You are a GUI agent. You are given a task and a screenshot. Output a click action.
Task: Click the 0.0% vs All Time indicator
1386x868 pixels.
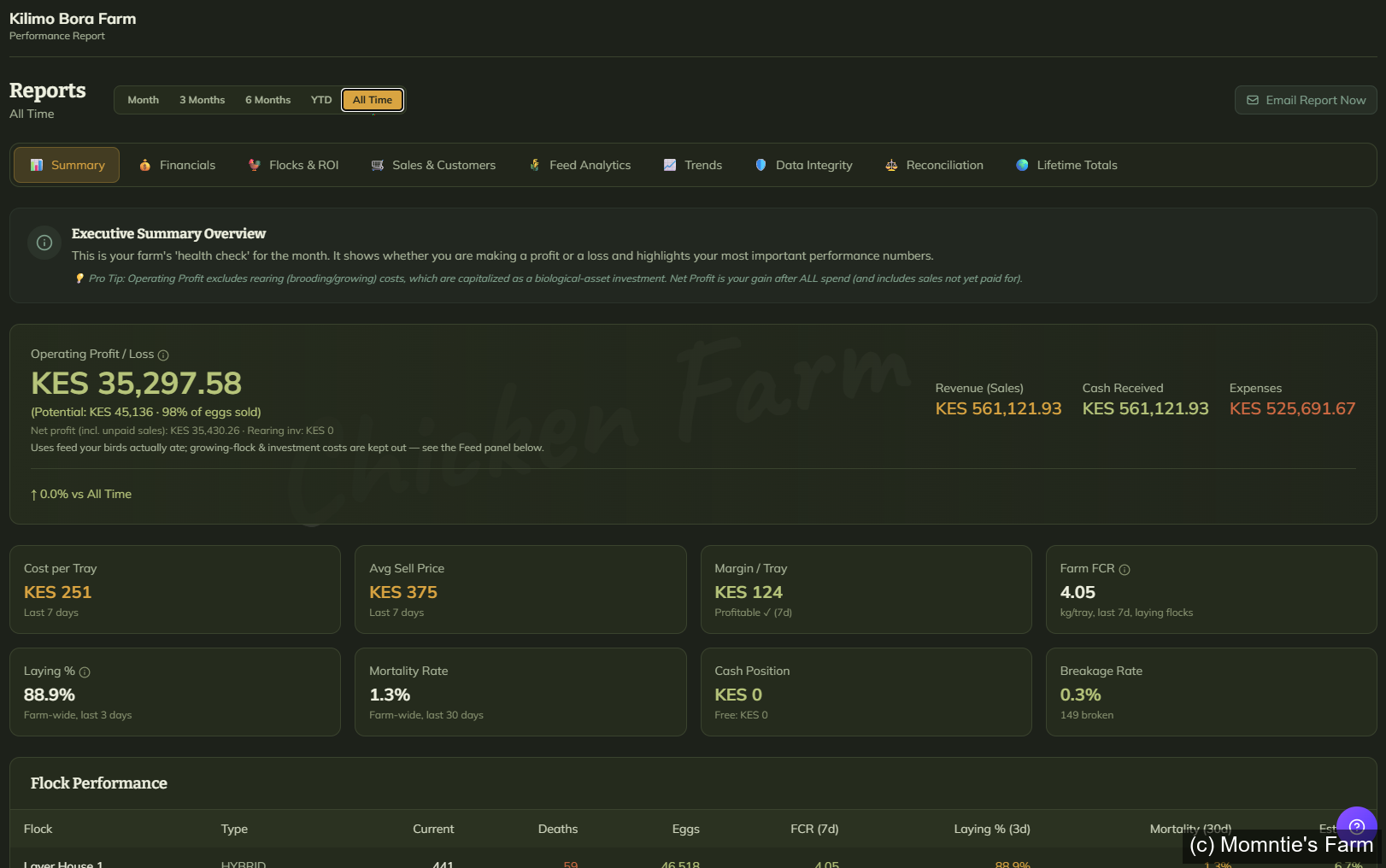tap(81, 494)
